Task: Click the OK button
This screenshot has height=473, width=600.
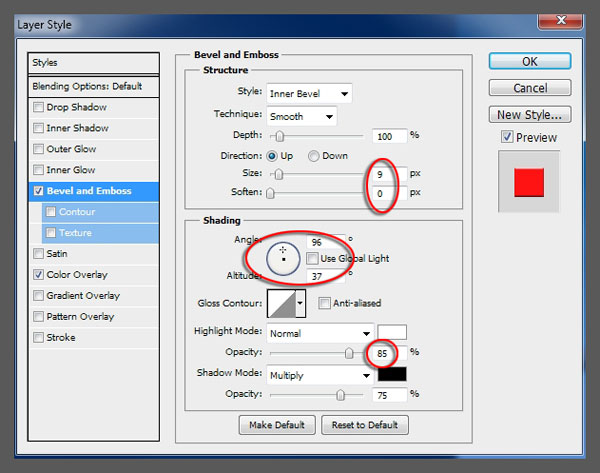Action: (530, 62)
